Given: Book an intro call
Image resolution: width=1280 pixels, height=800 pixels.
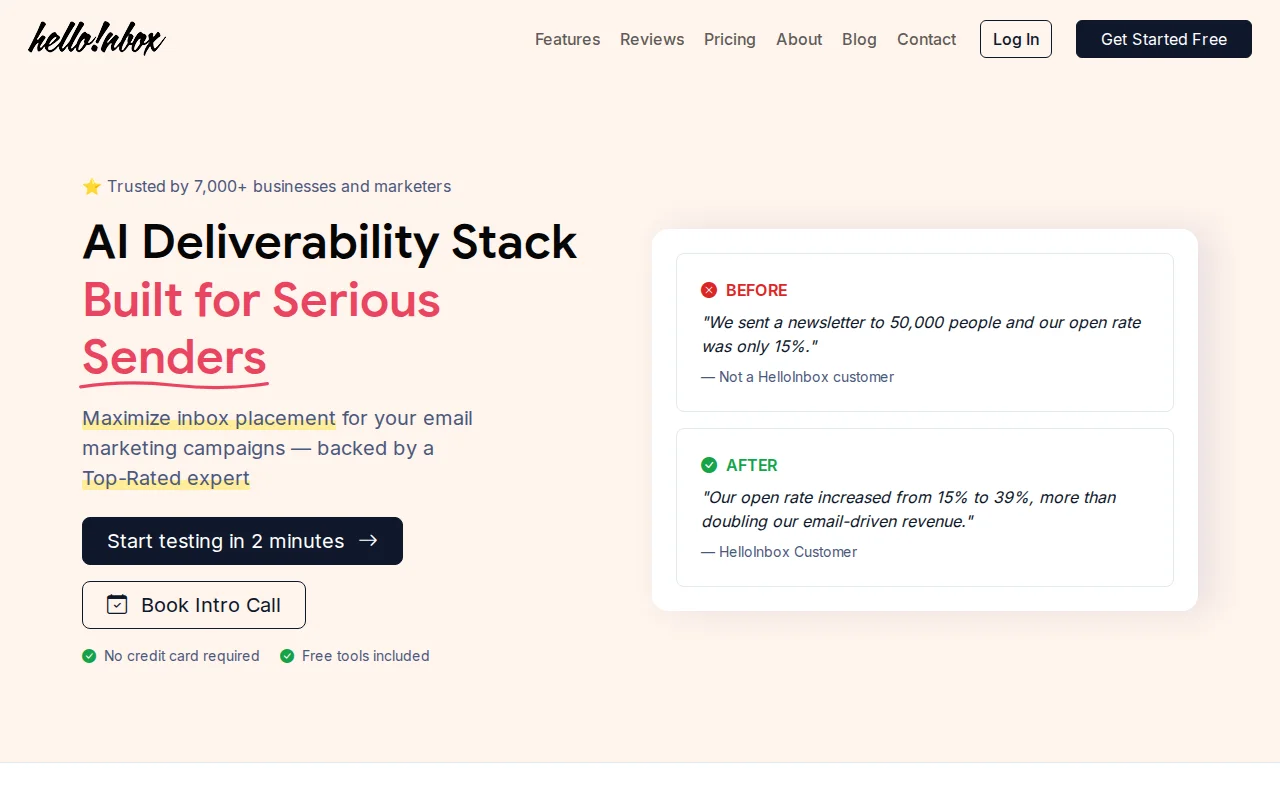Looking at the screenshot, I should [194, 605].
